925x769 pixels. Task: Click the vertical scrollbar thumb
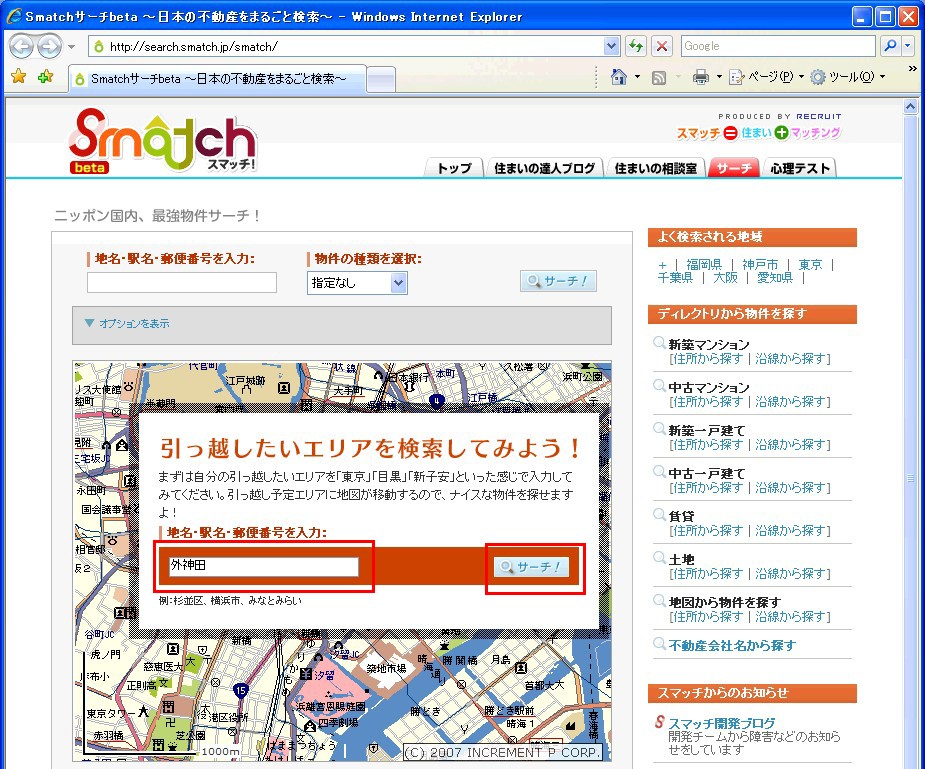pos(910,478)
